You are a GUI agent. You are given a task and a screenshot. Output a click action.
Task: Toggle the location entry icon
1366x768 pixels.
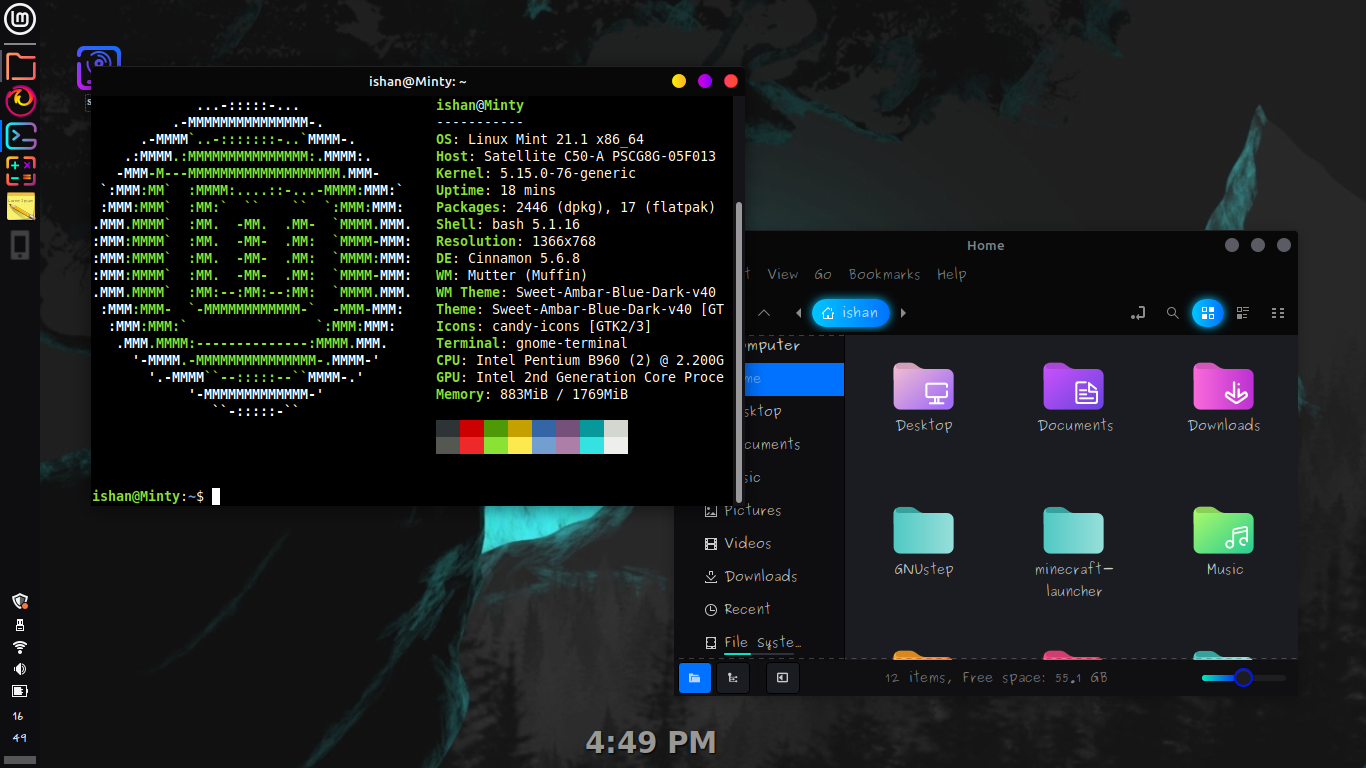pos(1138,313)
